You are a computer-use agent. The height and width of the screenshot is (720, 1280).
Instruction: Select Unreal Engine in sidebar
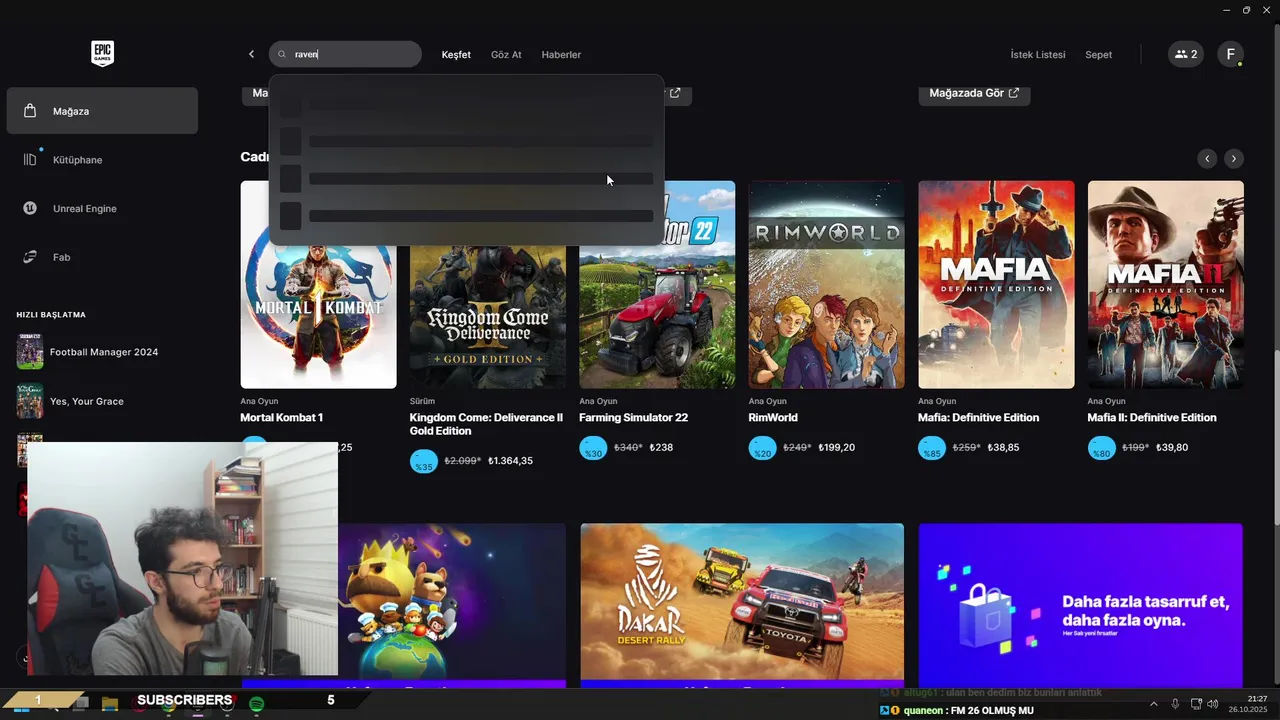coord(102,209)
